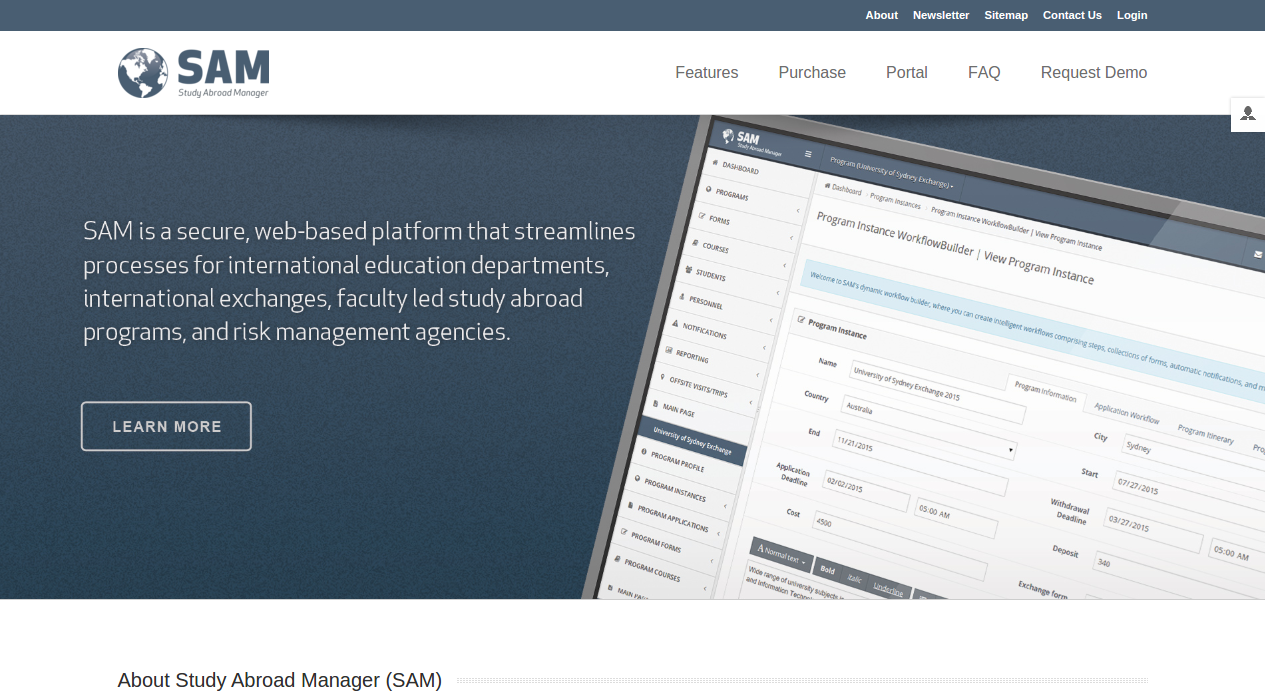Select Contact Us in top bar
The height and width of the screenshot is (699, 1265).
click(1072, 15)
